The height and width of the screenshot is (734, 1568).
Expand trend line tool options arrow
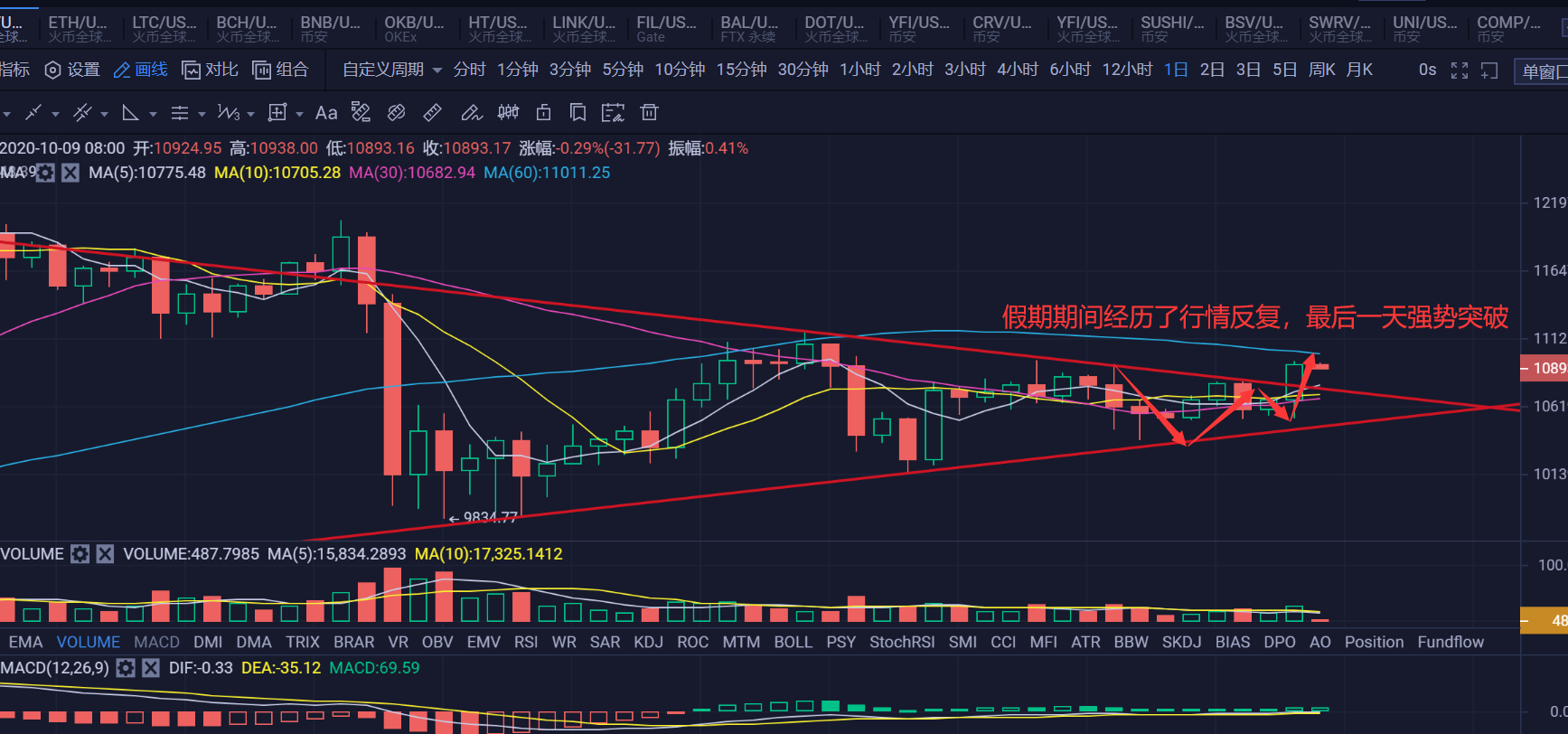coord(55,114)
